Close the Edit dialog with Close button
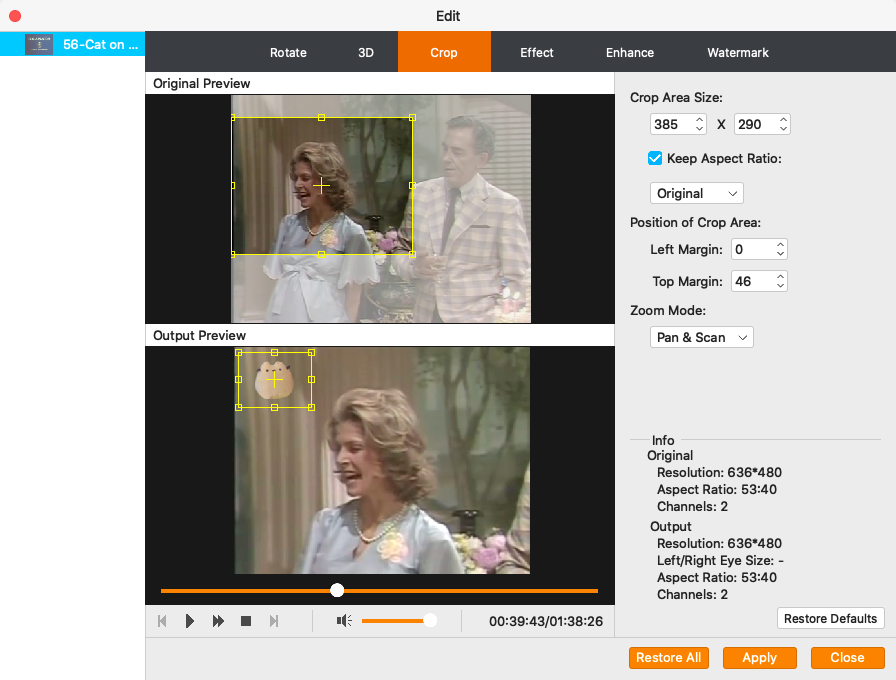This screenshot has height=680, width=896. [x=847, y=658]
